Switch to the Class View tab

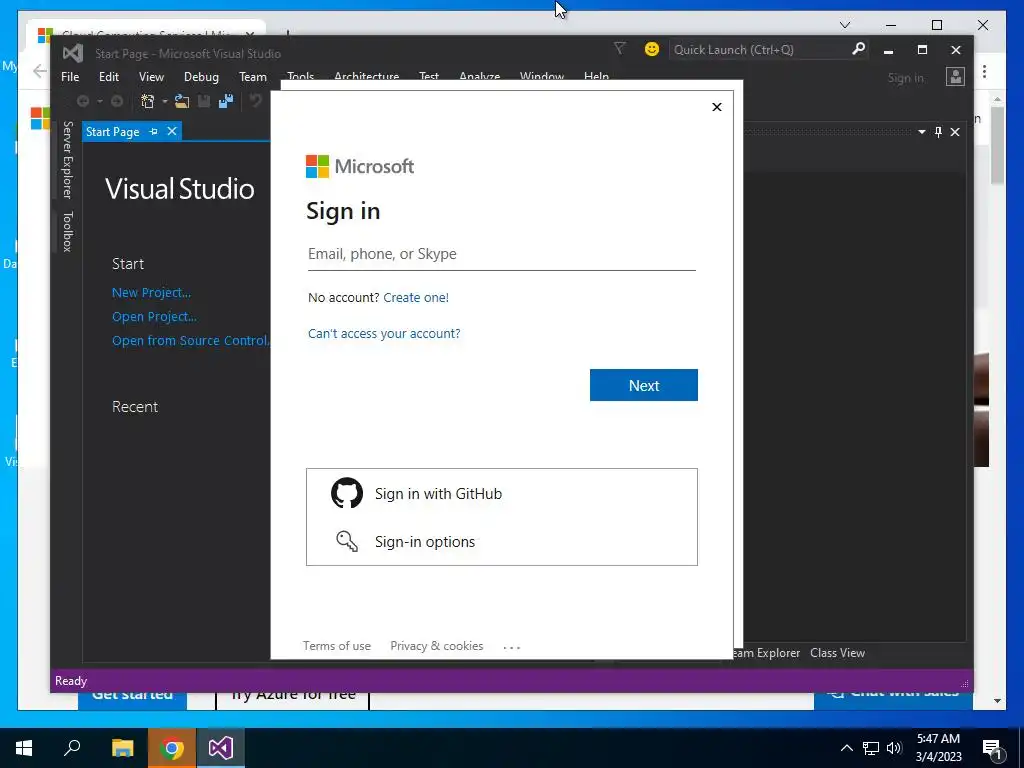[837, 652]
